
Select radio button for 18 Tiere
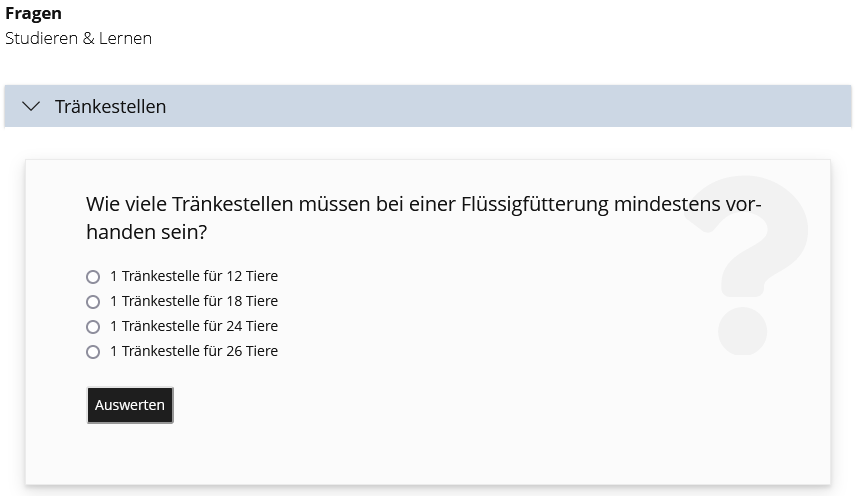coord(93,302)
